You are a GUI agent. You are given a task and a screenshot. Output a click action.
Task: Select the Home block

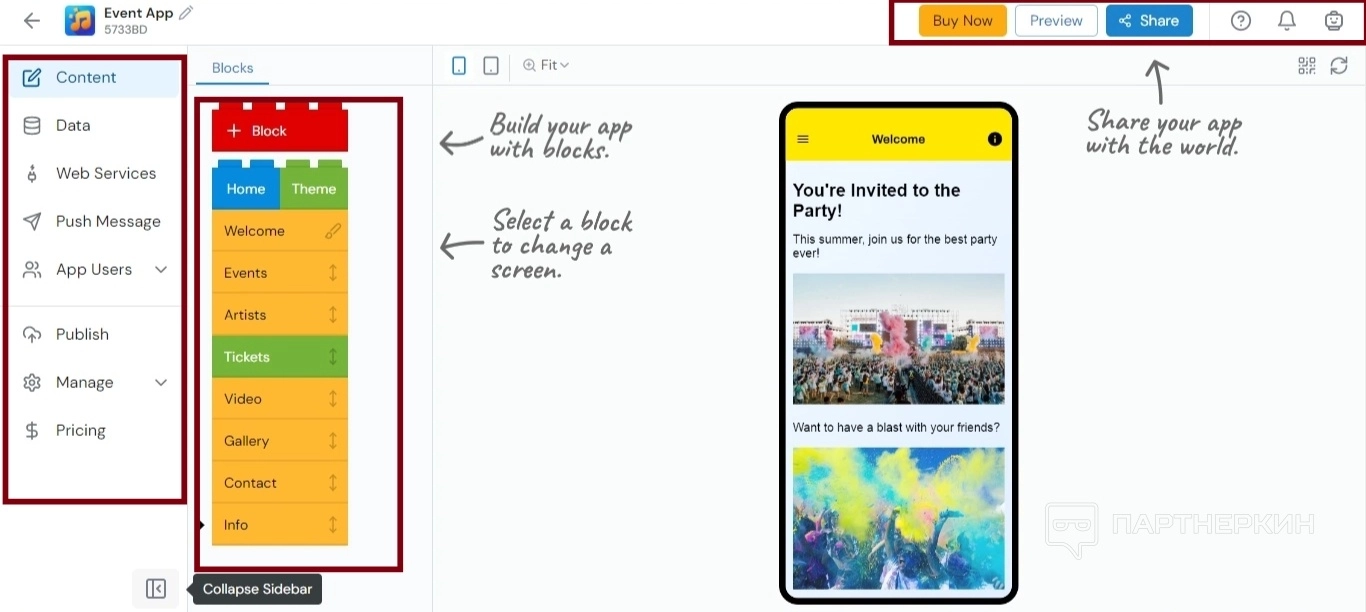click(x=246, y=188)
